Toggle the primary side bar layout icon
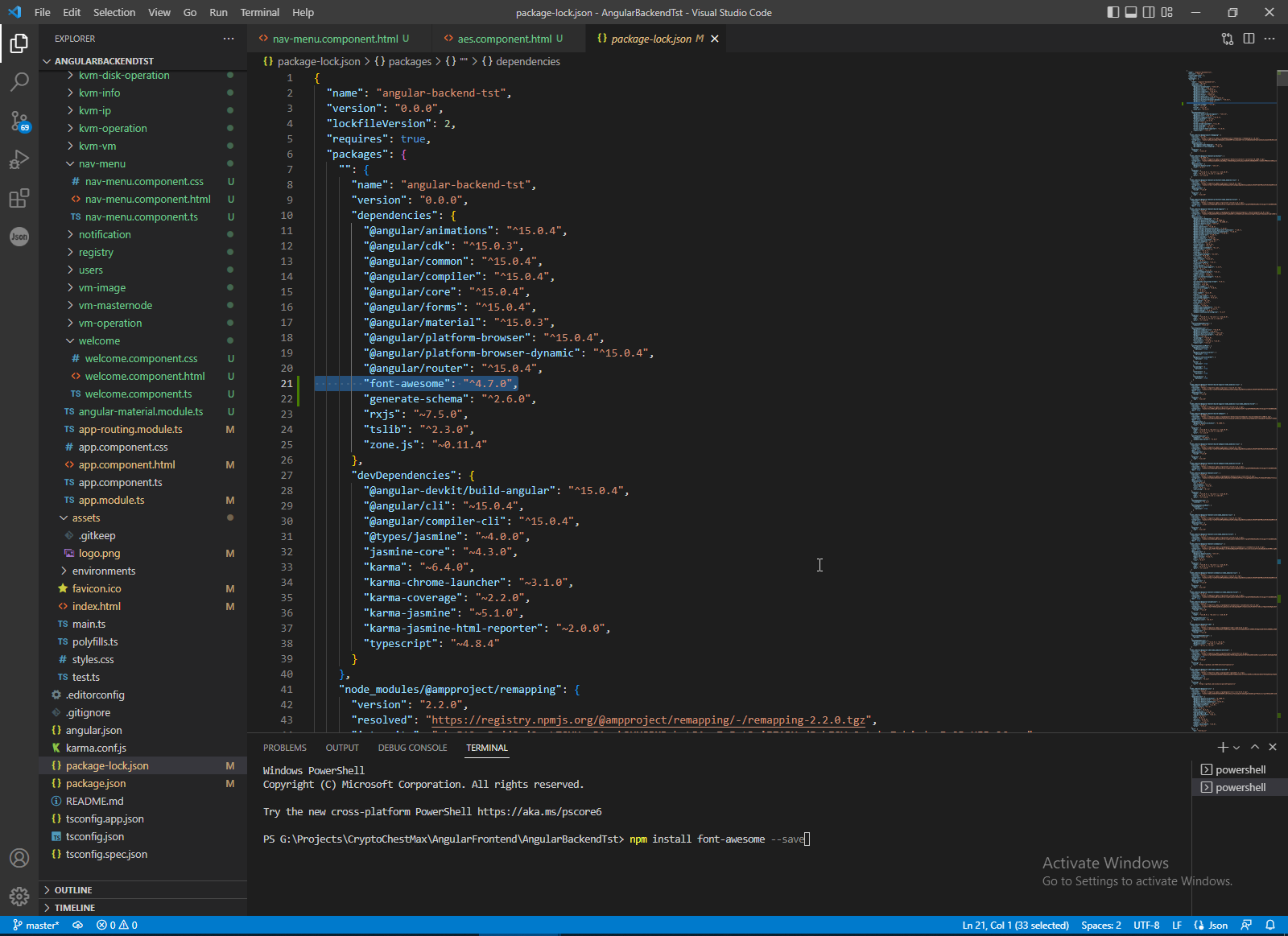The image size is (1288, 936). coord(1113,12)
